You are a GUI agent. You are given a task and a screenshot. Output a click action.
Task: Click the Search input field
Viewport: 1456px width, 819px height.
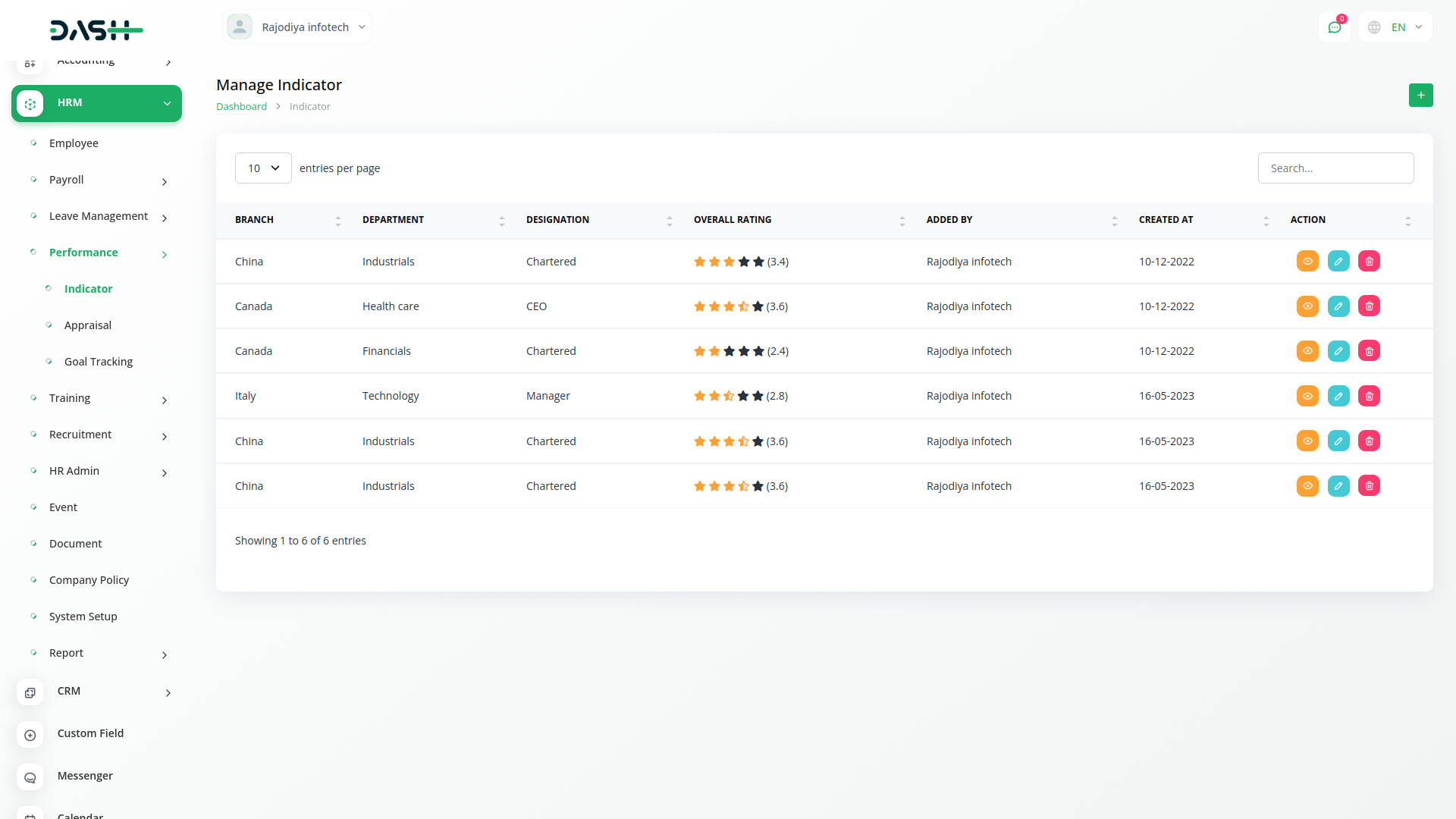[1335, 168]
